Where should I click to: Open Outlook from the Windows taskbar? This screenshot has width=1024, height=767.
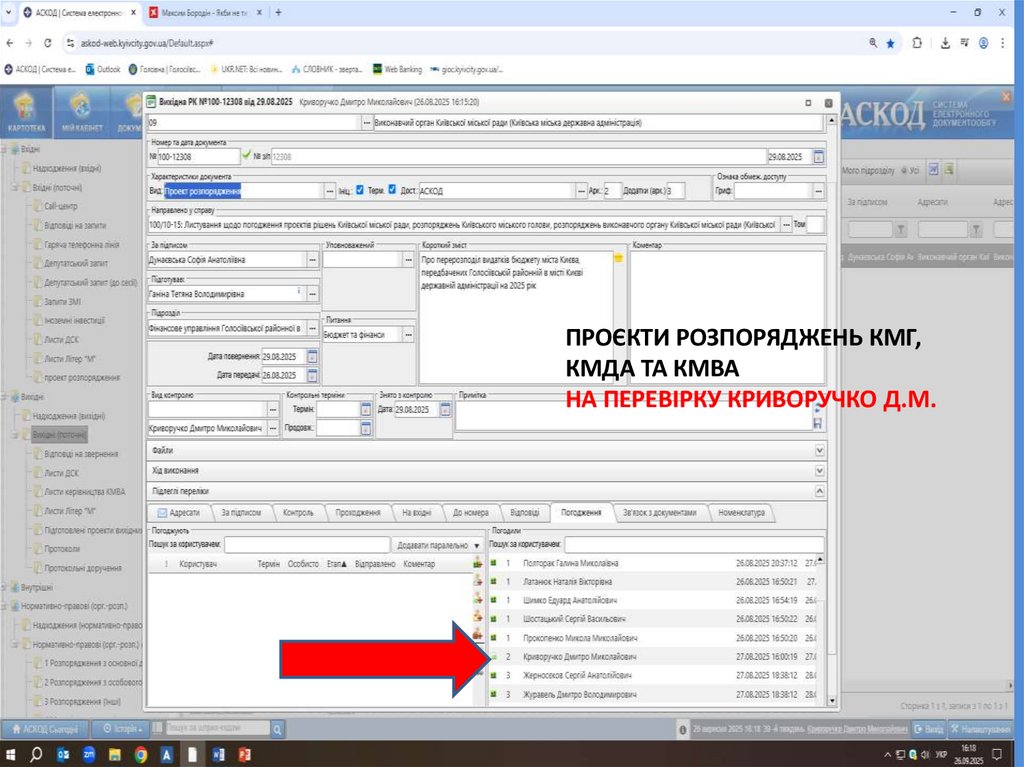(63, 755)
